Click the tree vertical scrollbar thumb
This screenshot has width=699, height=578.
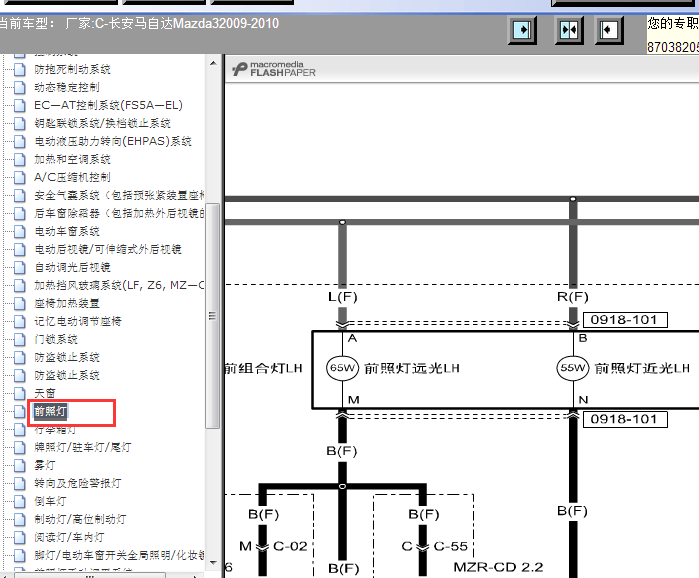(213, 316)
